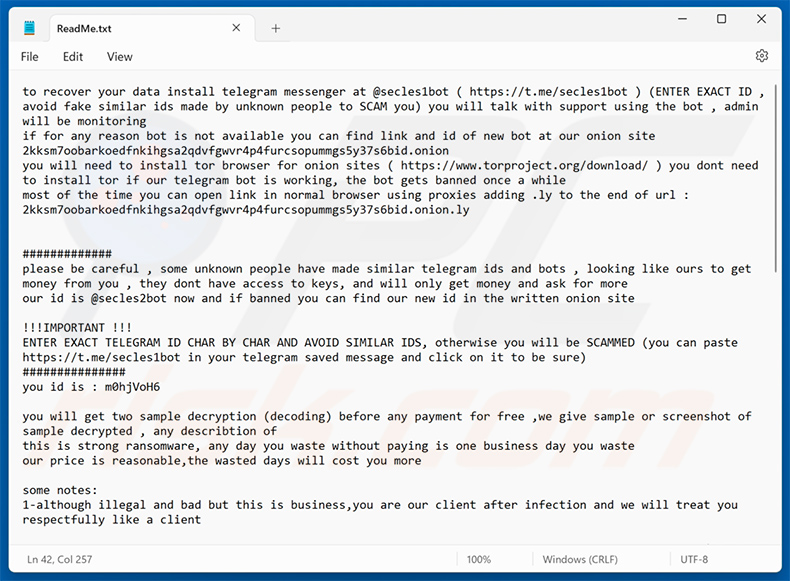This screenshot has height=581, width=790.
Task: Close the ReadMe.txt tab
Action: pos(236,28)
